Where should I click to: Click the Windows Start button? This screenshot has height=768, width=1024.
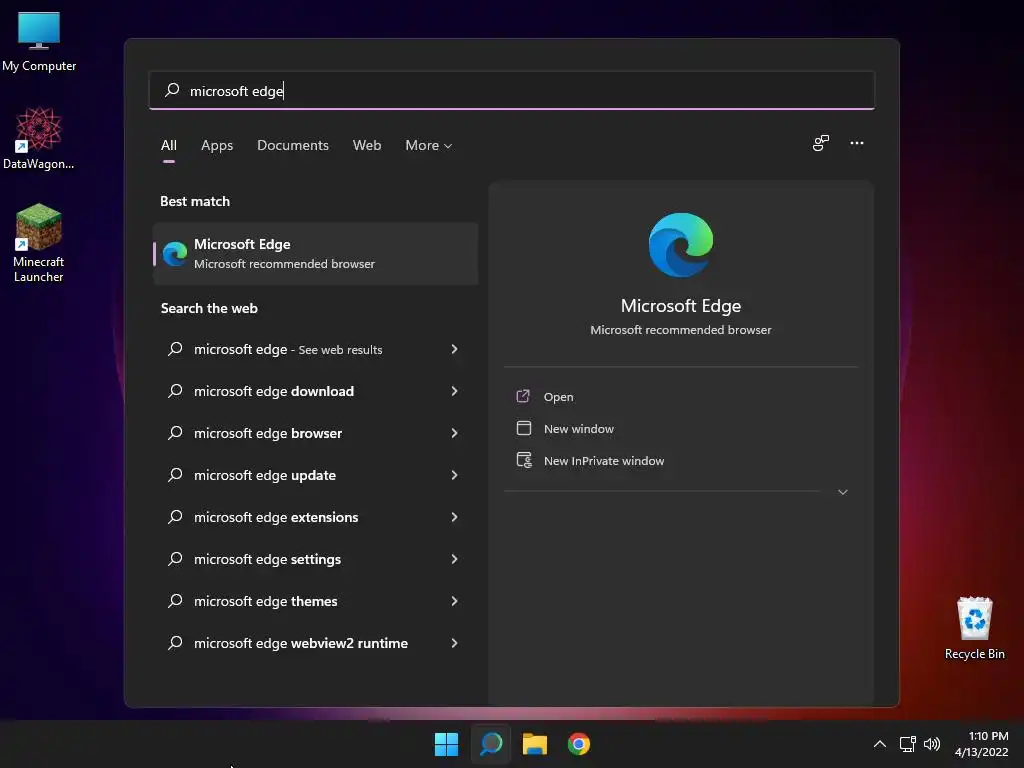pyautogui.click(x=447, y=744)
